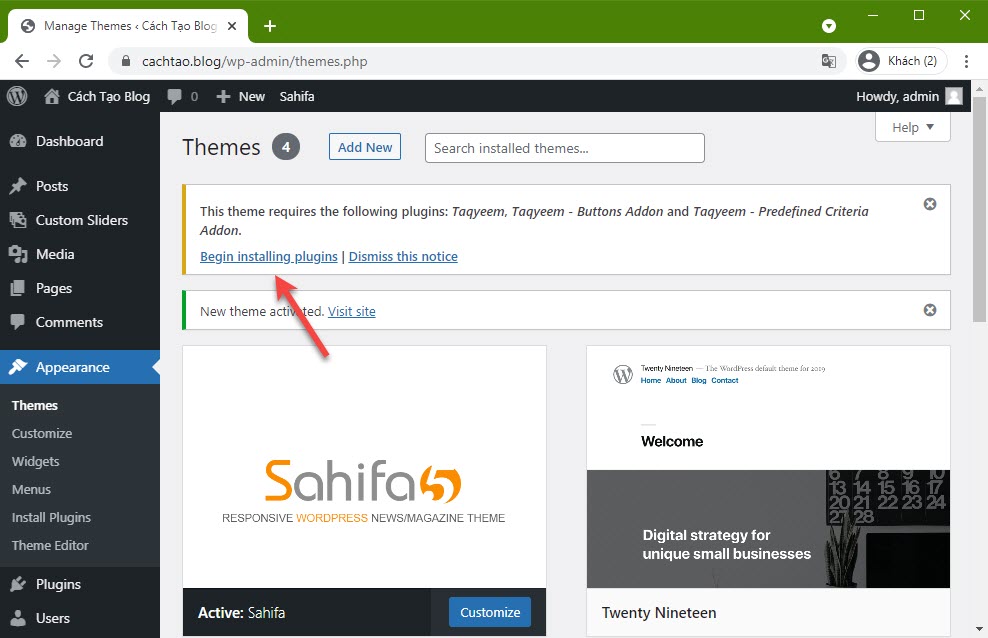Viewport: 988px width, 638px height.
Task: Open the tab search dropdown circle
Action: 829,26
